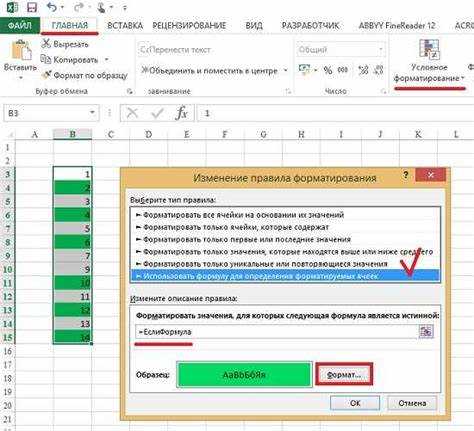This screenshot has width=474, height=431.
Task: Click the Paste (Вставить) clipboard icon
Action: pyautogui.click(x=21, y=50)
